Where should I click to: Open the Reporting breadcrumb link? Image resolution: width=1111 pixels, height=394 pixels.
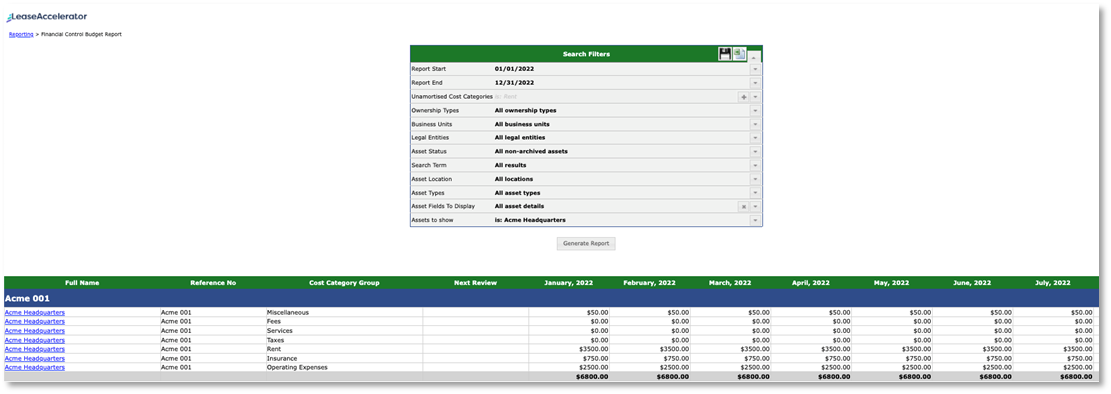point(21,34)
